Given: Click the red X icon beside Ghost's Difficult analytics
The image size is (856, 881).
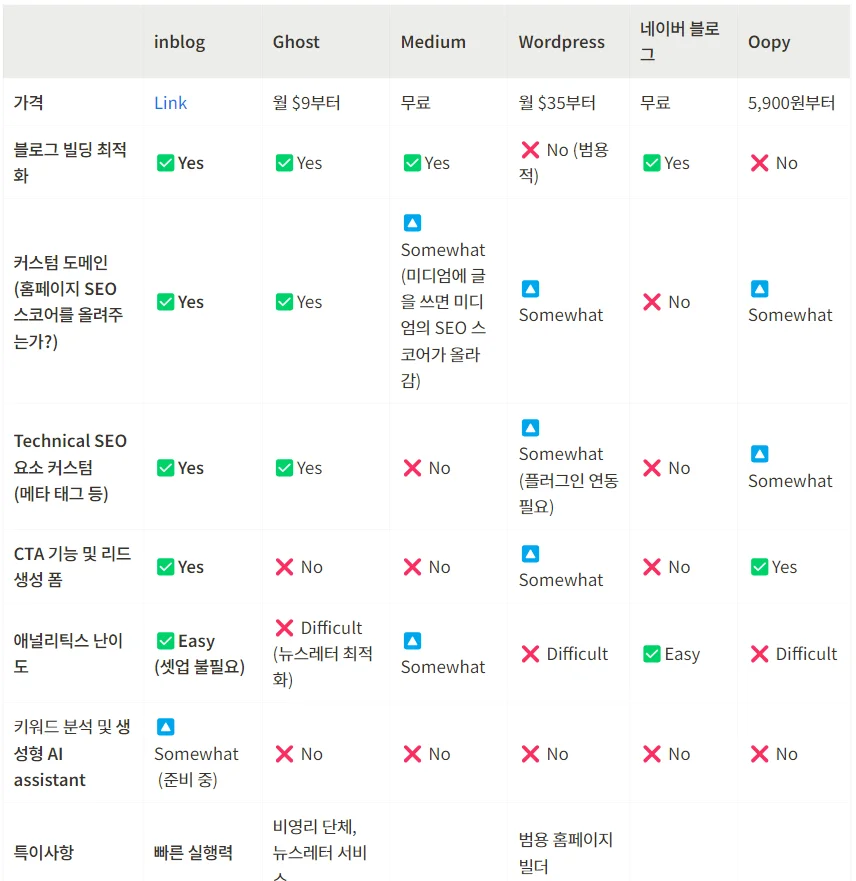Looking at the screenshot, I should 284,628.
